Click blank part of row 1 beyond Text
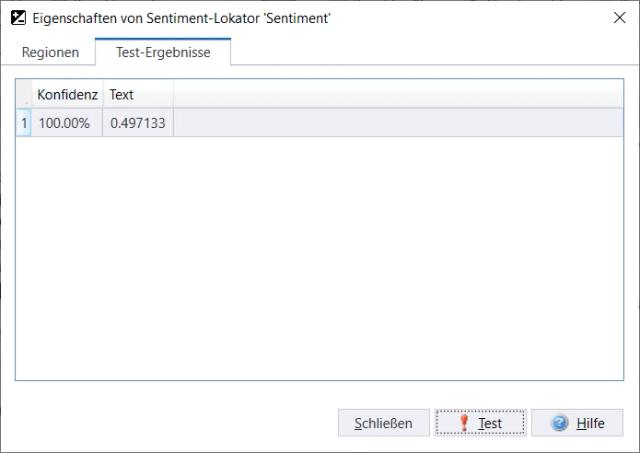The height and width of the screenshot is (453, 640). click(398, 122)
